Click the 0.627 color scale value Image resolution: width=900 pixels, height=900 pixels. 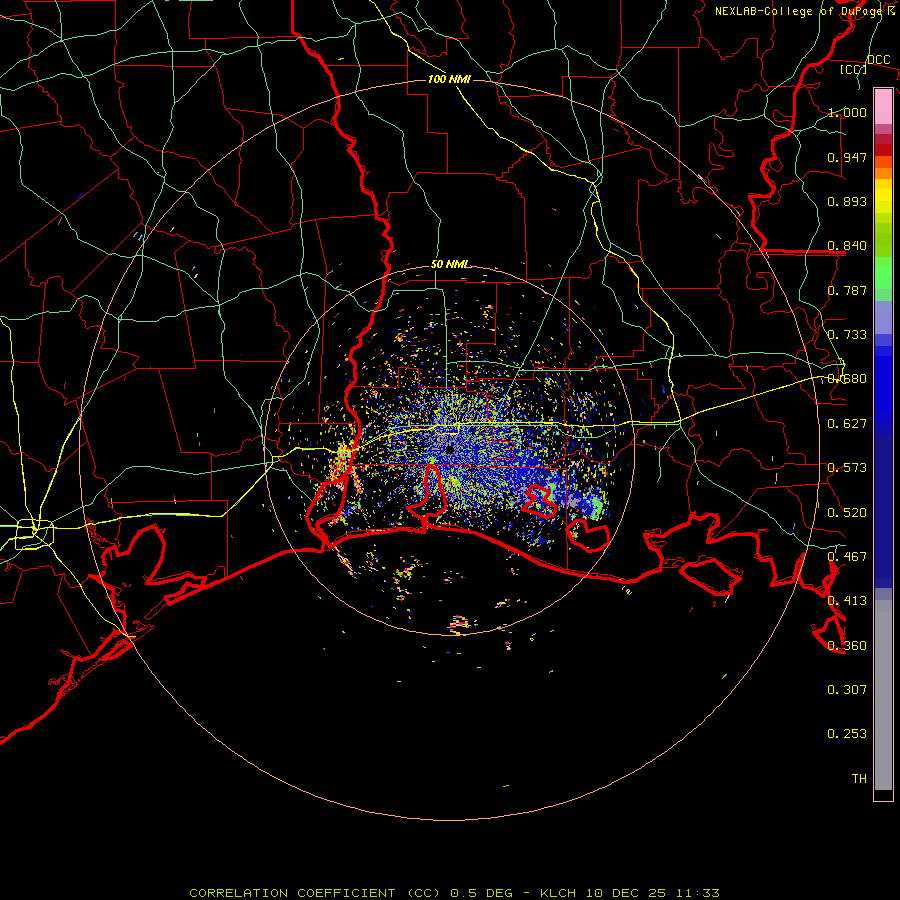tap(847, 424)
